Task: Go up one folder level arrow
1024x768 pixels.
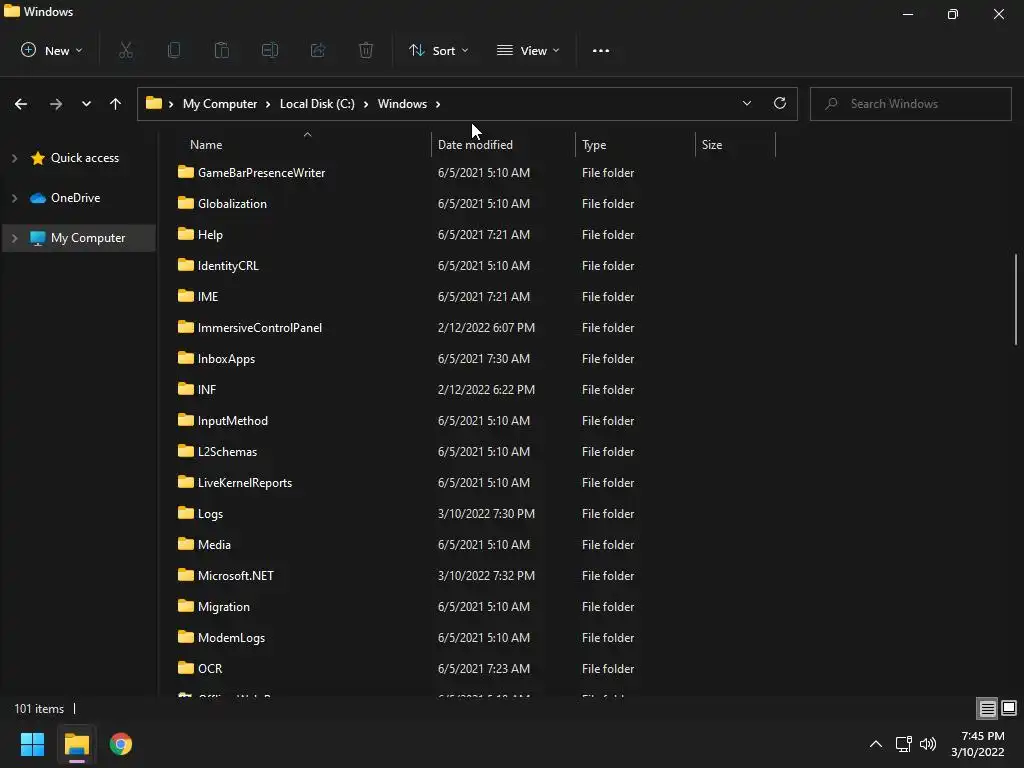Action: (x=116, y=104)
